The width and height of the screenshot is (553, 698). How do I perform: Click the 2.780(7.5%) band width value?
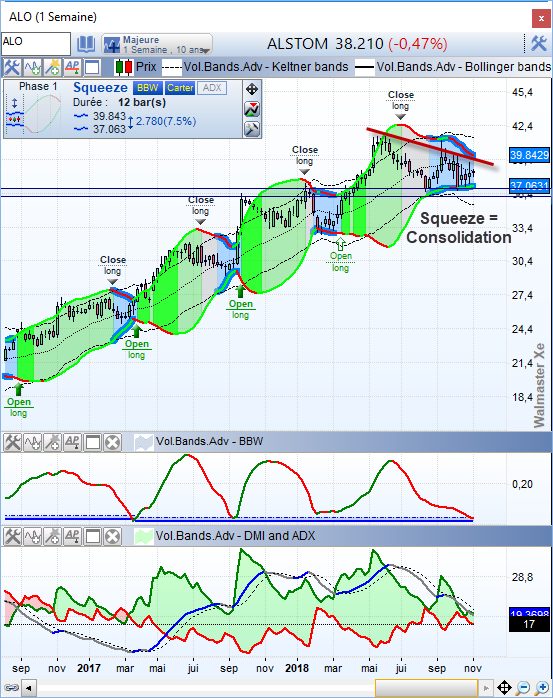point(166,122)
